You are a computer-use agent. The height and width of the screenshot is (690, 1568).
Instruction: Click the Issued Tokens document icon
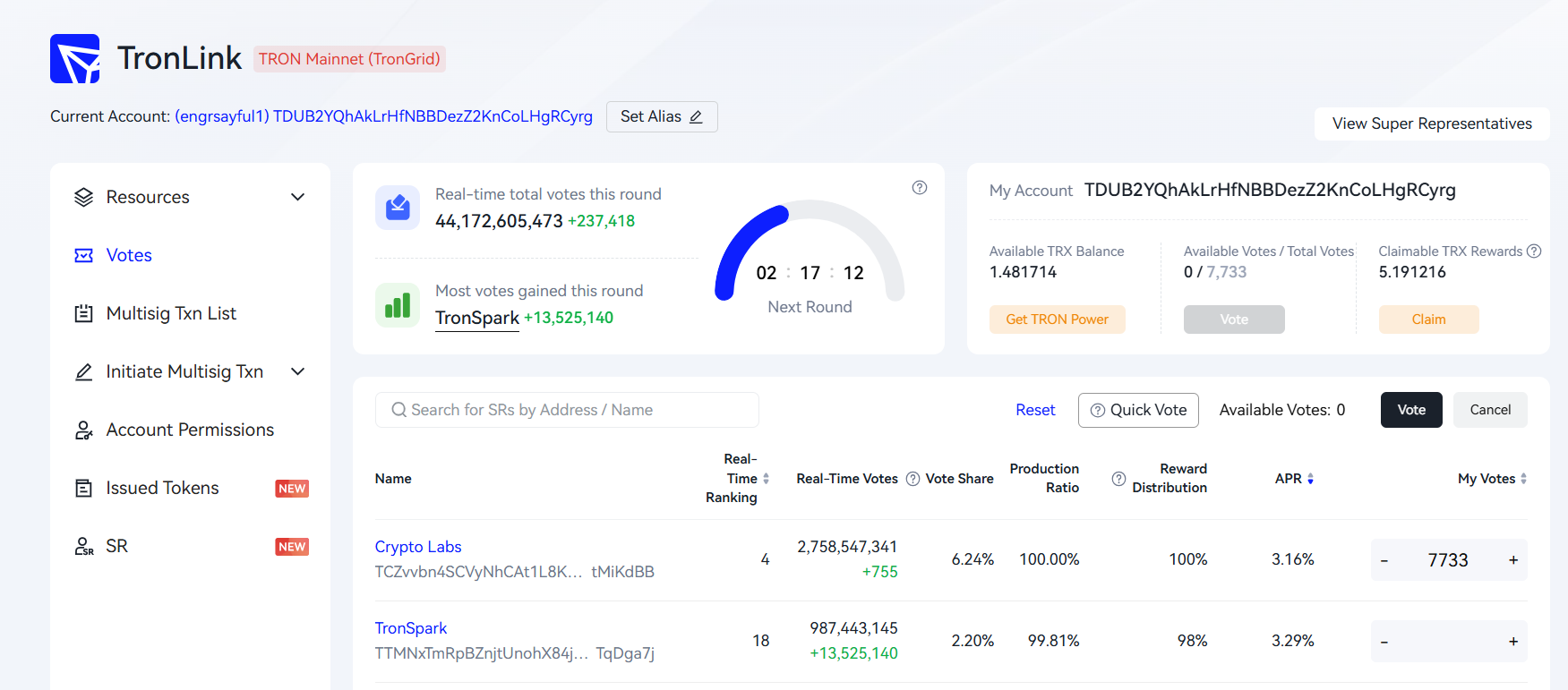pyautogui.click(x=83, y=488)
